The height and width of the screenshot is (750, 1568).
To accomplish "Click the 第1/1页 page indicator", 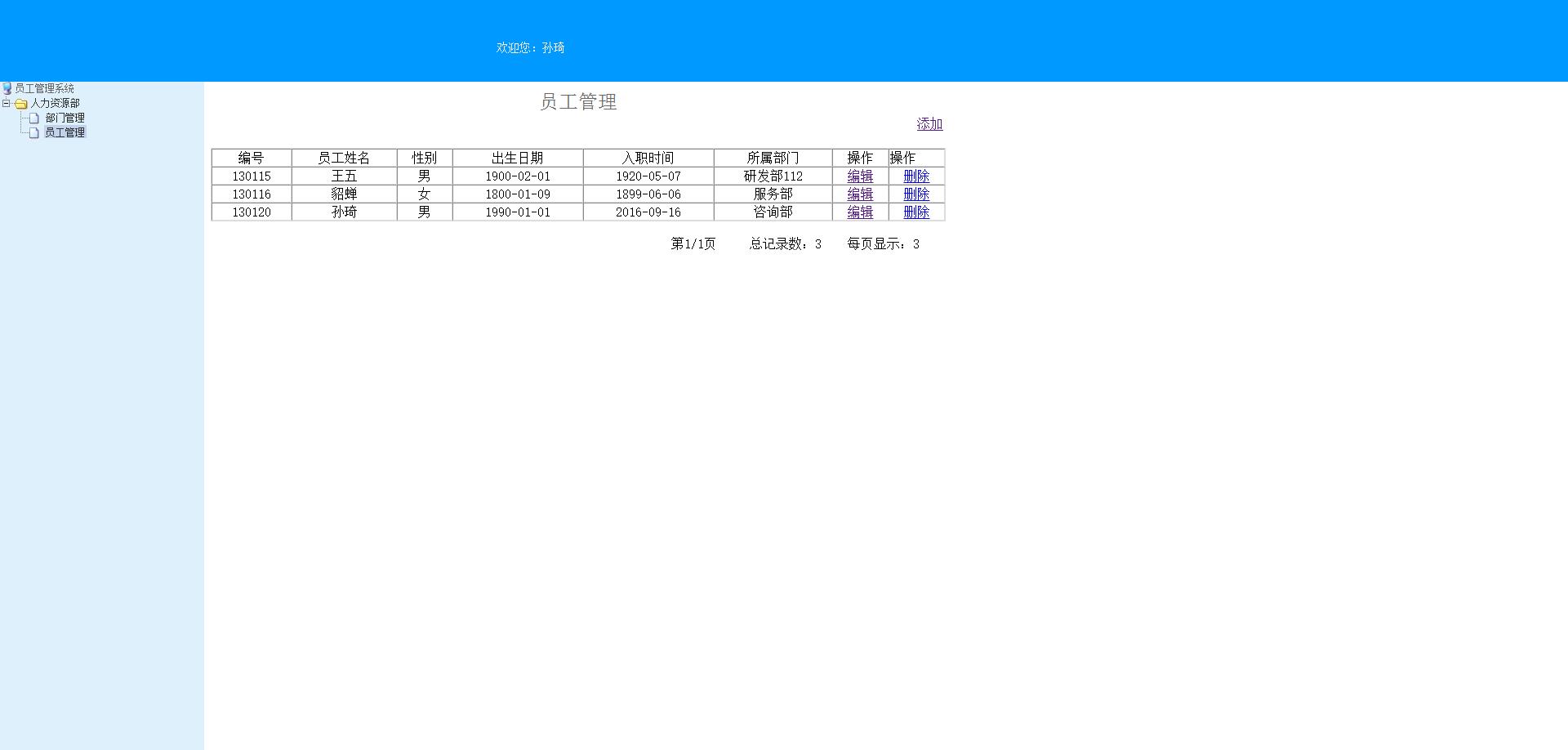I will click(x=692, y=243).
